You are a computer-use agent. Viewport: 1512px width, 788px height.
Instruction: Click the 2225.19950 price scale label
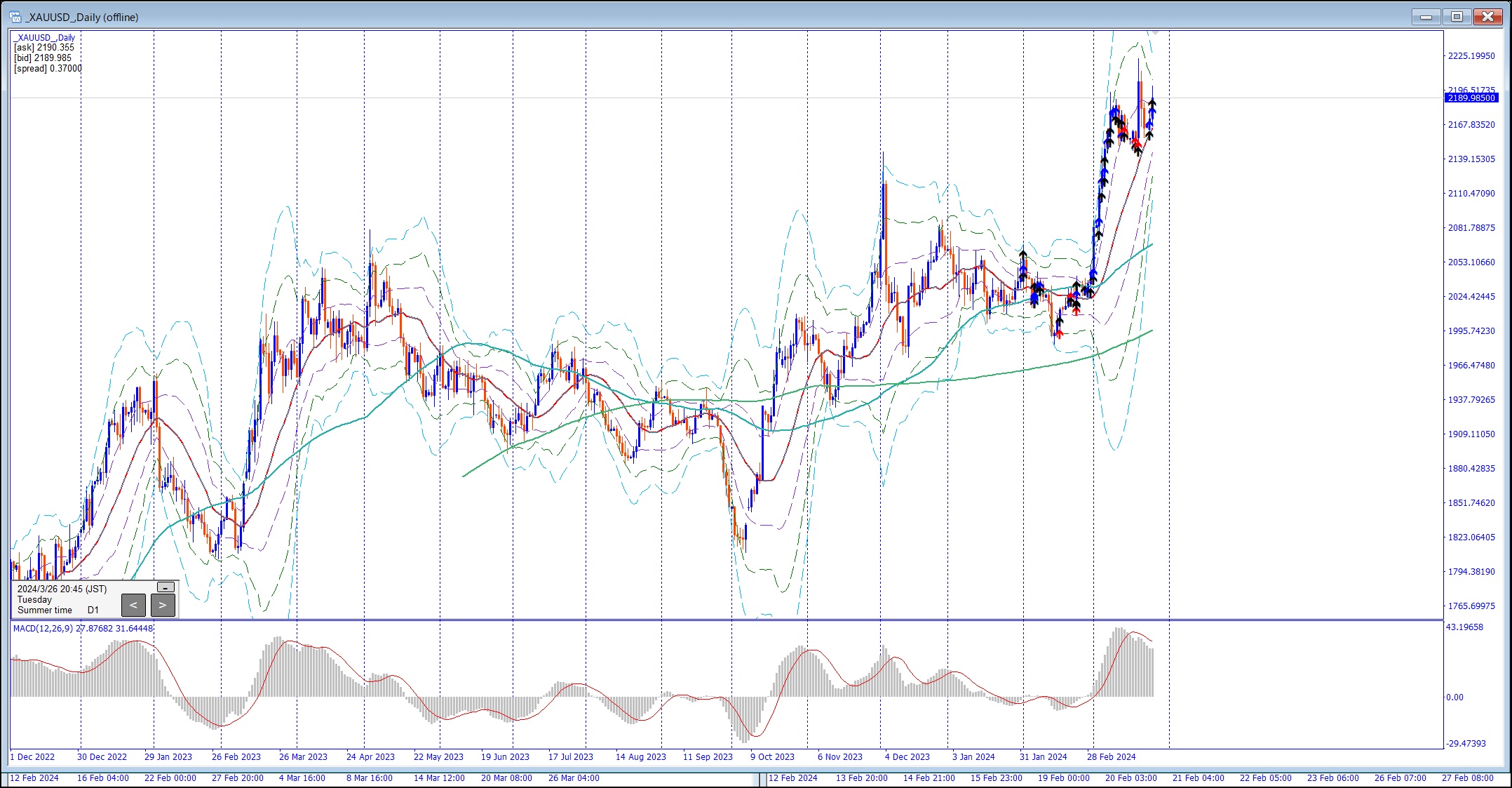pos(1471,56)
